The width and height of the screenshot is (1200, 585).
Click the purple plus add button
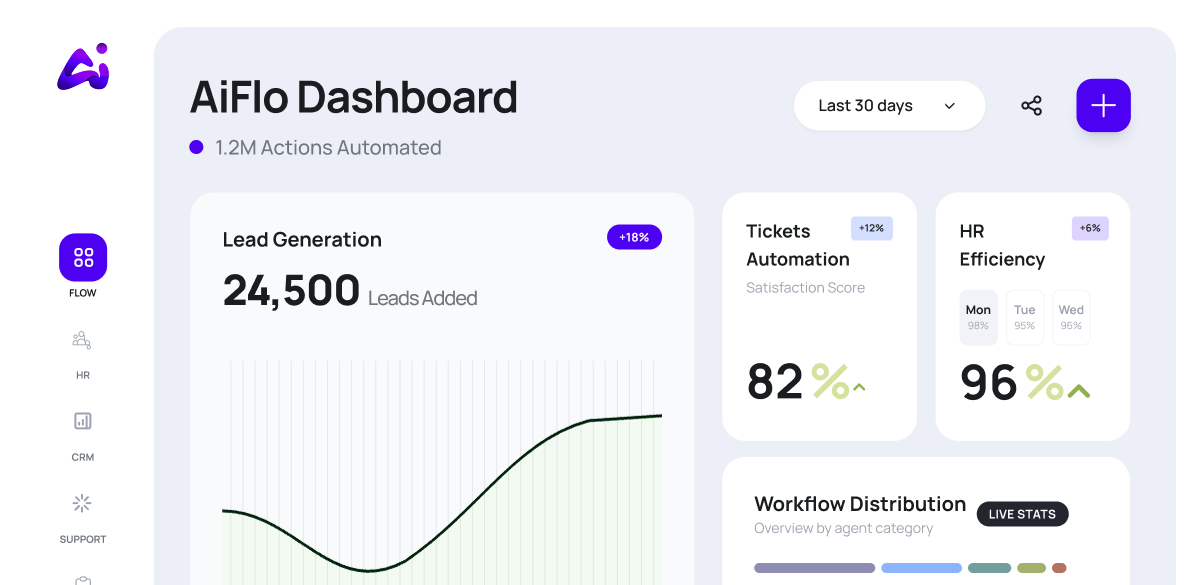(1103, 105)
